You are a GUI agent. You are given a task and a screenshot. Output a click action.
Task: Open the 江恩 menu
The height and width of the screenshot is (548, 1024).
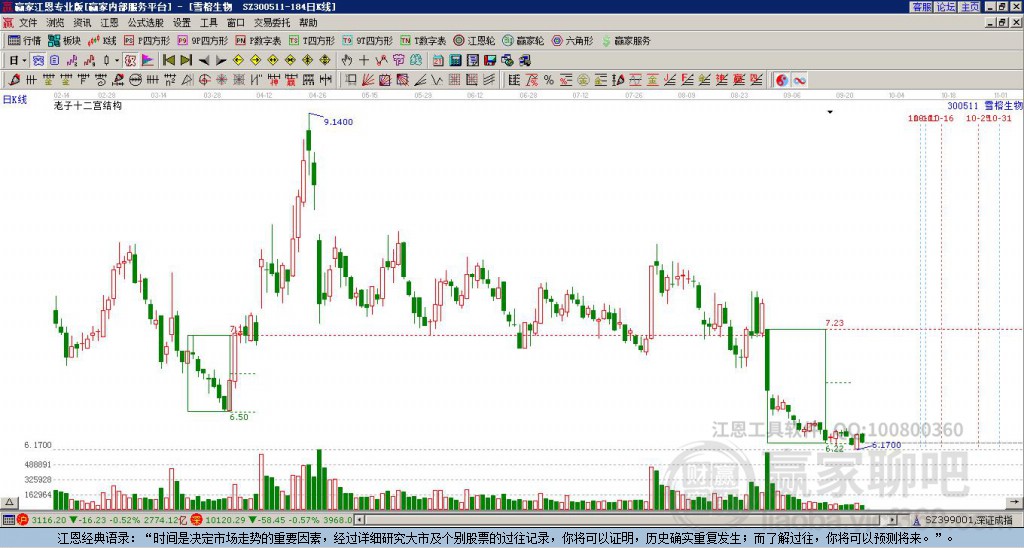108,22
